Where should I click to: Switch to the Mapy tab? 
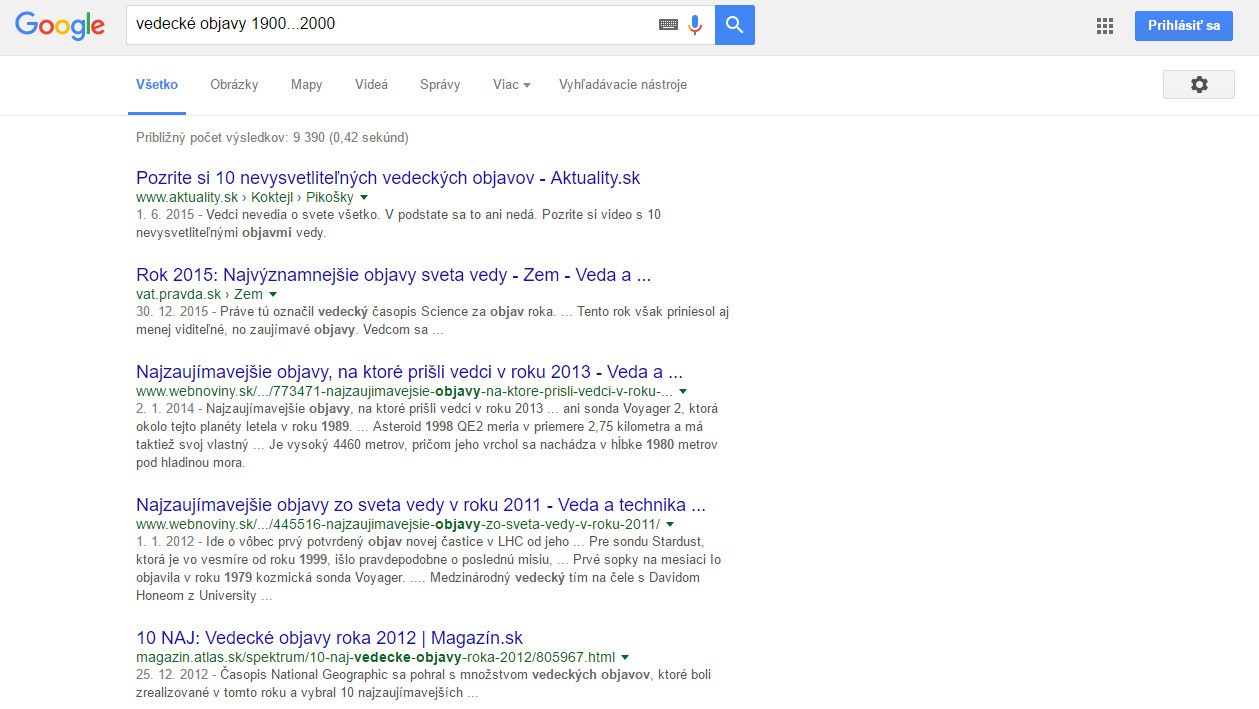[306, 85]
